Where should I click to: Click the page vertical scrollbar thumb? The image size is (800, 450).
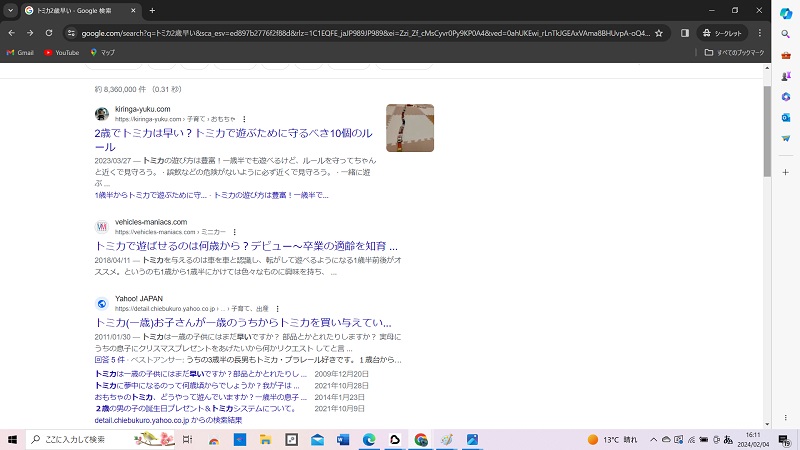click(x=767, y=132)
